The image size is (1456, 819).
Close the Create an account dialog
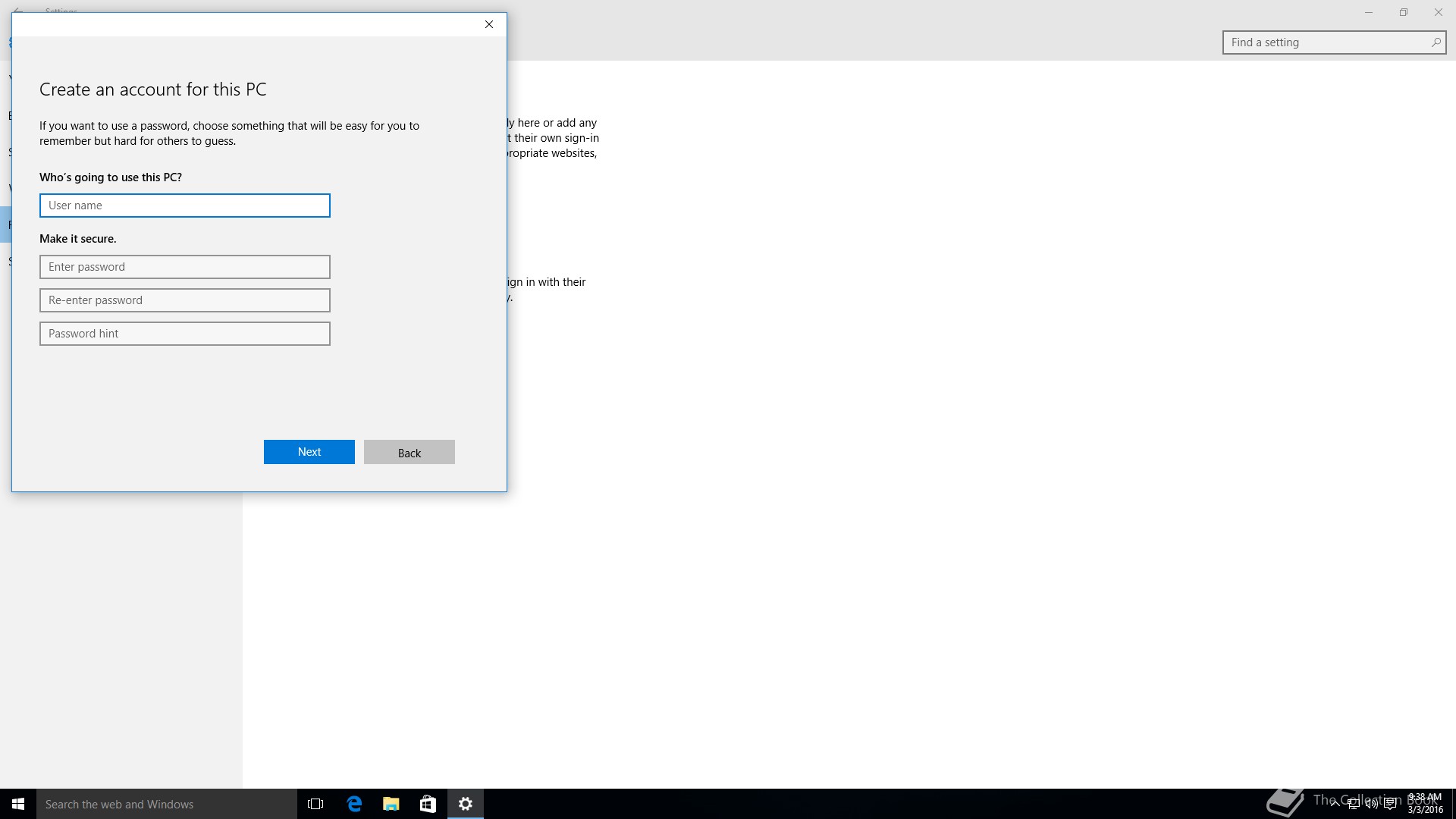pos(489,24)
